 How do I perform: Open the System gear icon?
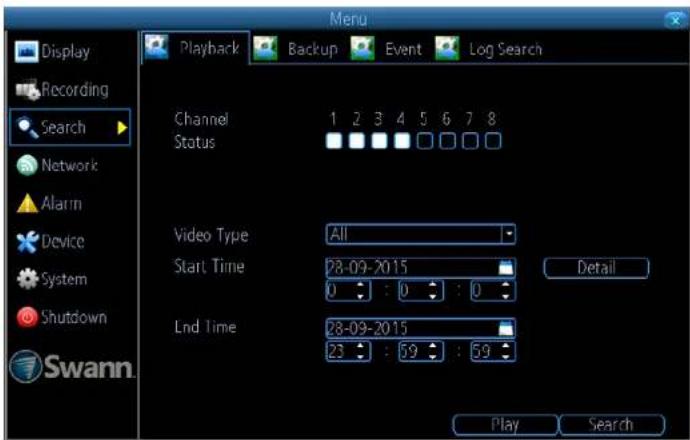pos(27,279)
